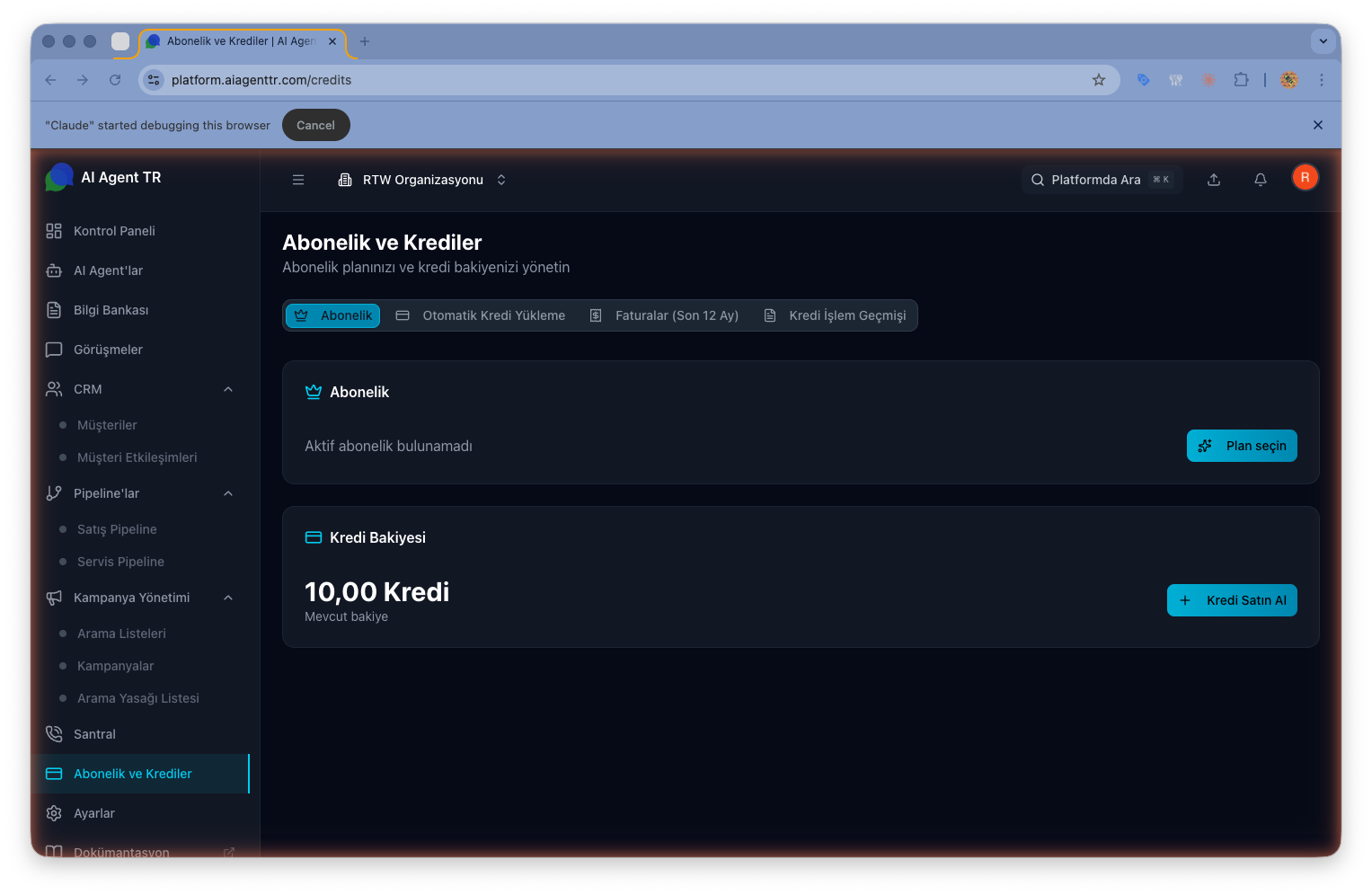
Task: Click the Pipeline'lar branch icon
Action: click(x=54, y=493)
